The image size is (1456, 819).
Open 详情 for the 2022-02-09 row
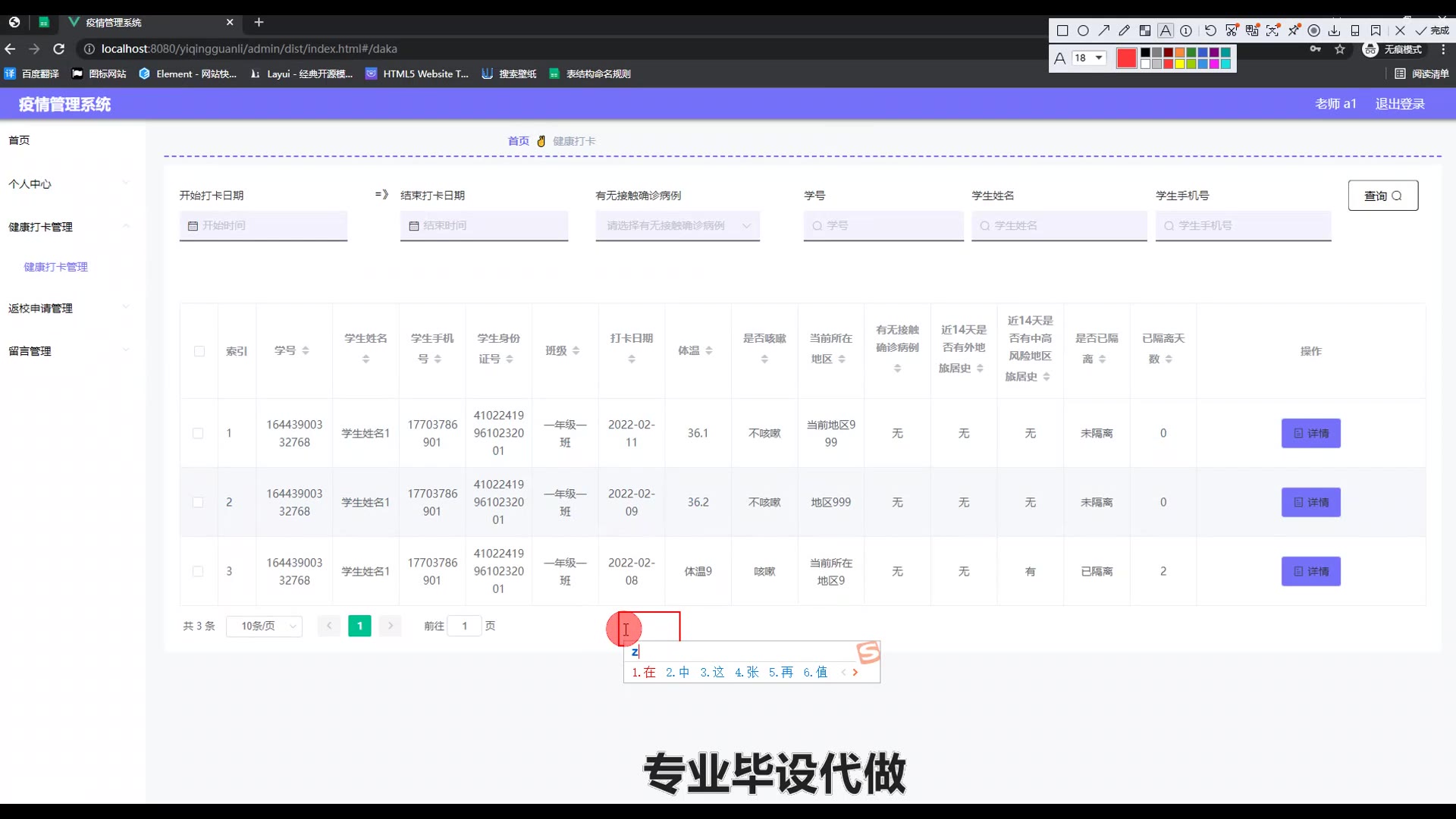tap(1311, 503)
